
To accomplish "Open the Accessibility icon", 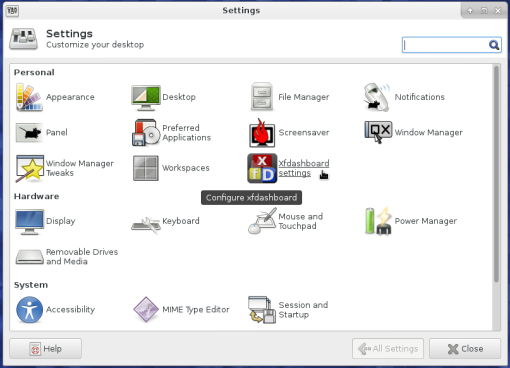I will [x=29, y=310].
